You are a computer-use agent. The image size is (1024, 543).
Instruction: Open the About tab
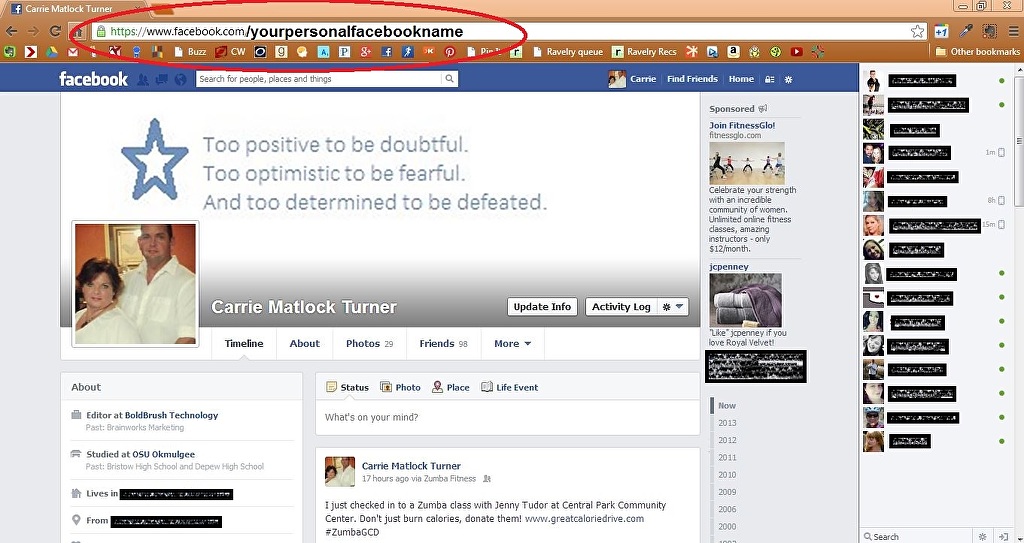coord(305,344)
